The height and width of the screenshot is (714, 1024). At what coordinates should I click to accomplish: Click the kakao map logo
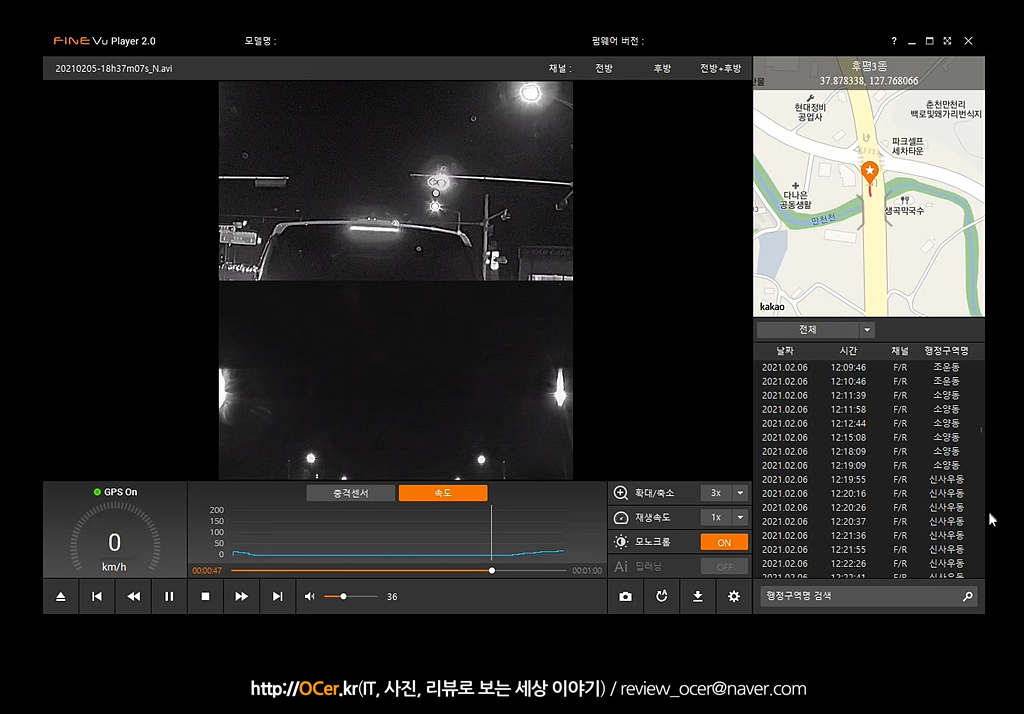772,307
